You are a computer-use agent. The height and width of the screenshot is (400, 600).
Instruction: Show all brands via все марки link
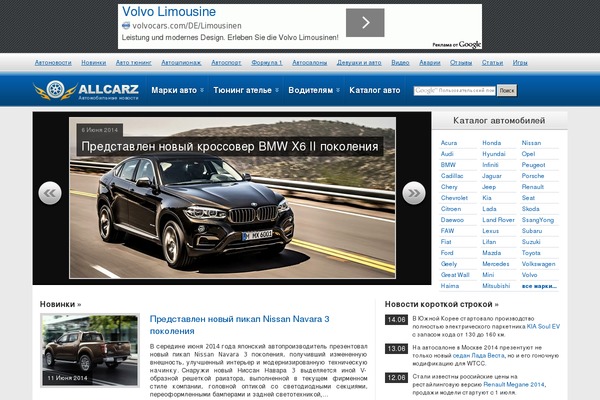(539, 286)
